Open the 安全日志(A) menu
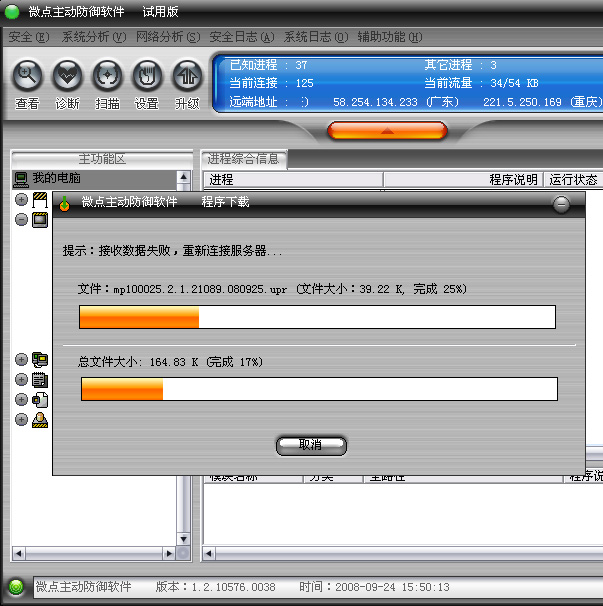The image size is (603, 606). tap(242, 37)
